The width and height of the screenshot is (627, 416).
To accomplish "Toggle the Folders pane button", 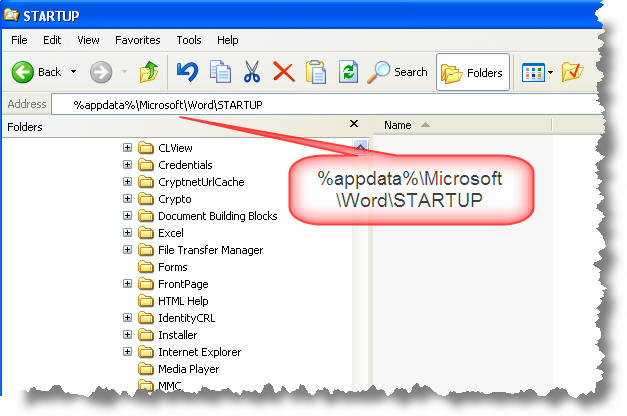I will pos(473,72).
